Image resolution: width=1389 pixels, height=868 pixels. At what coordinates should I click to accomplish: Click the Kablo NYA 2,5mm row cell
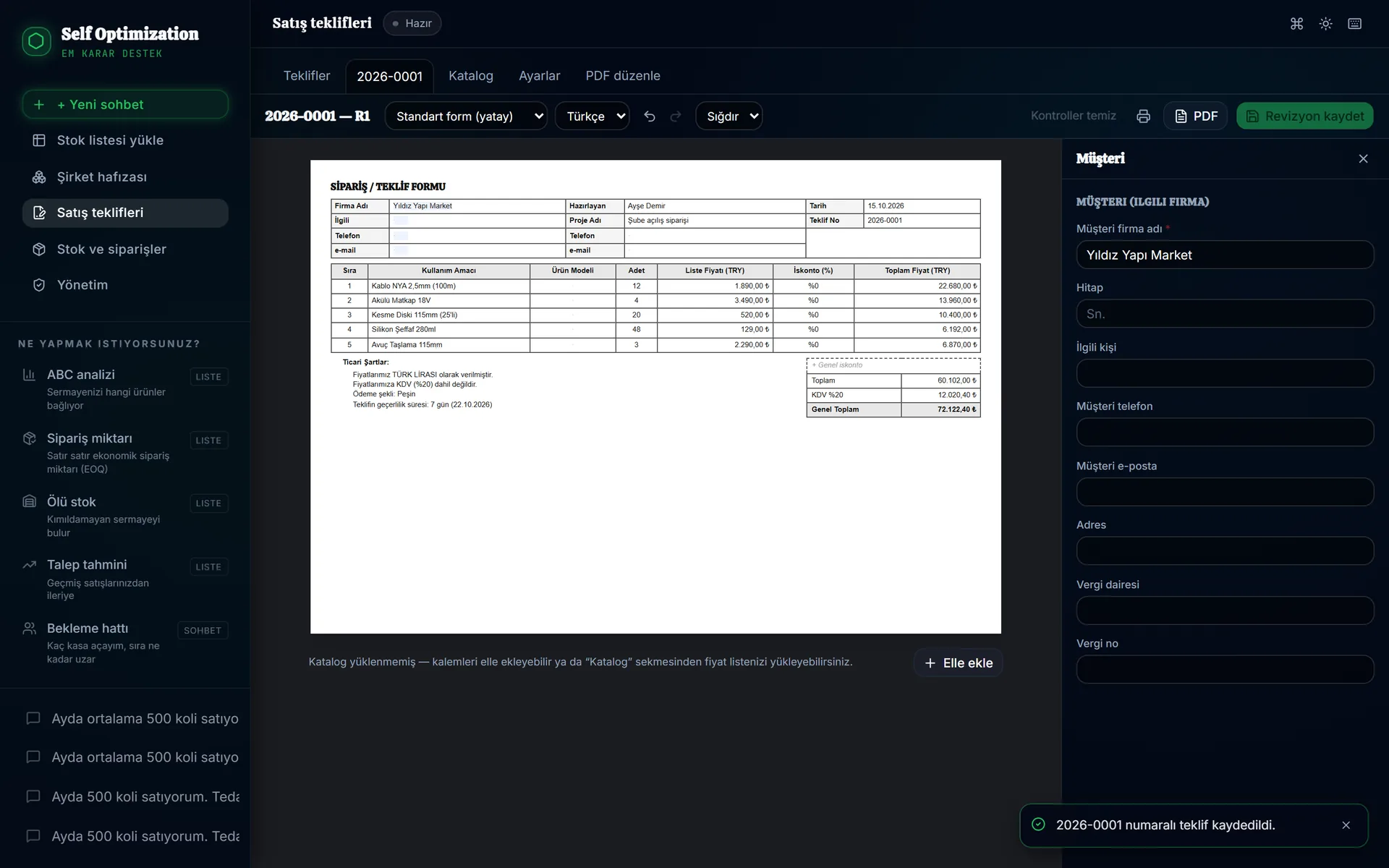point(449,286)
